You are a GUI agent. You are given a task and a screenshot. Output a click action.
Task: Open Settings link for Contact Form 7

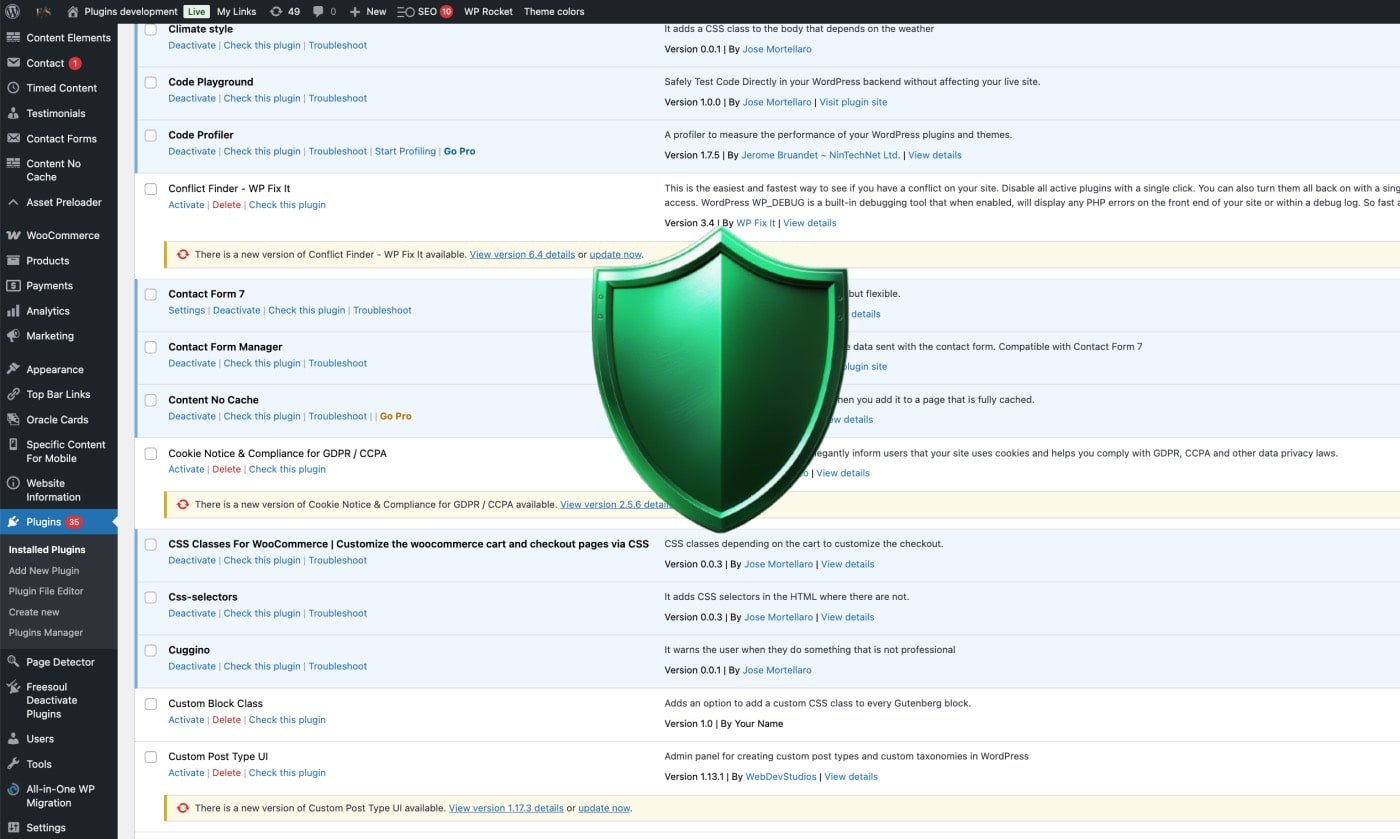click(x=187, y=310)
